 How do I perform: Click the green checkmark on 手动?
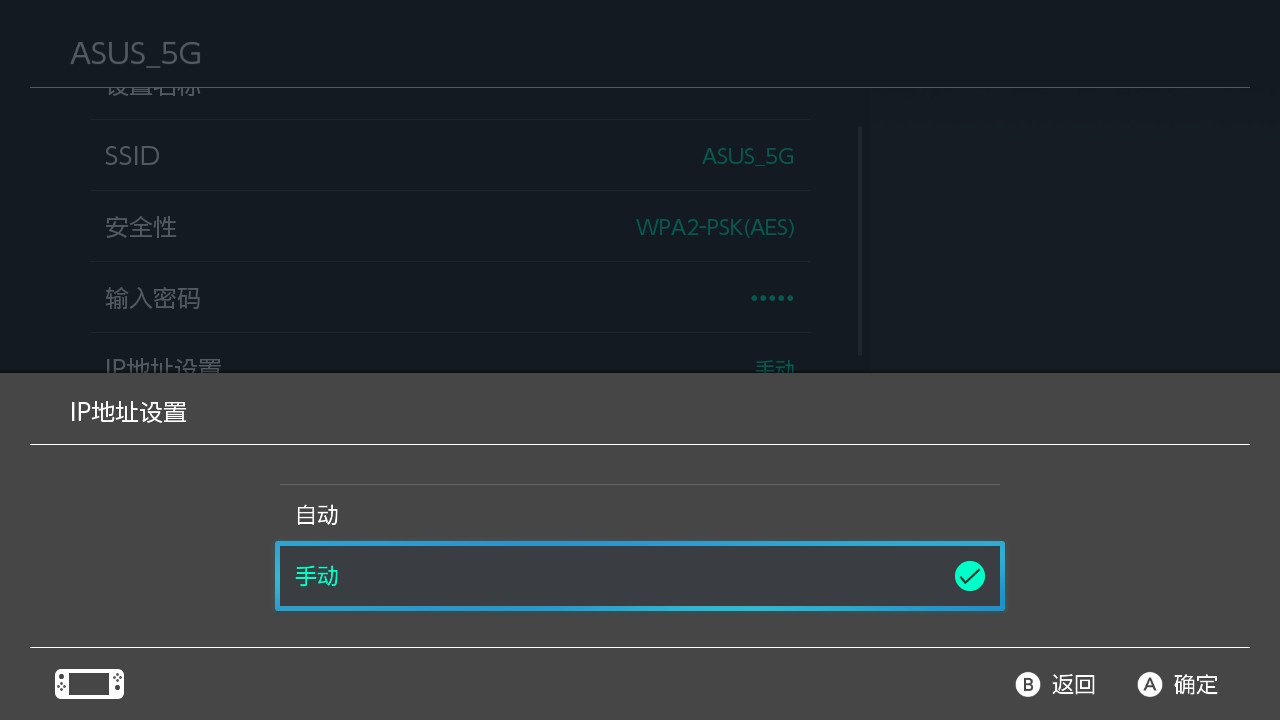pyautogui.click(x=969, y=576)
